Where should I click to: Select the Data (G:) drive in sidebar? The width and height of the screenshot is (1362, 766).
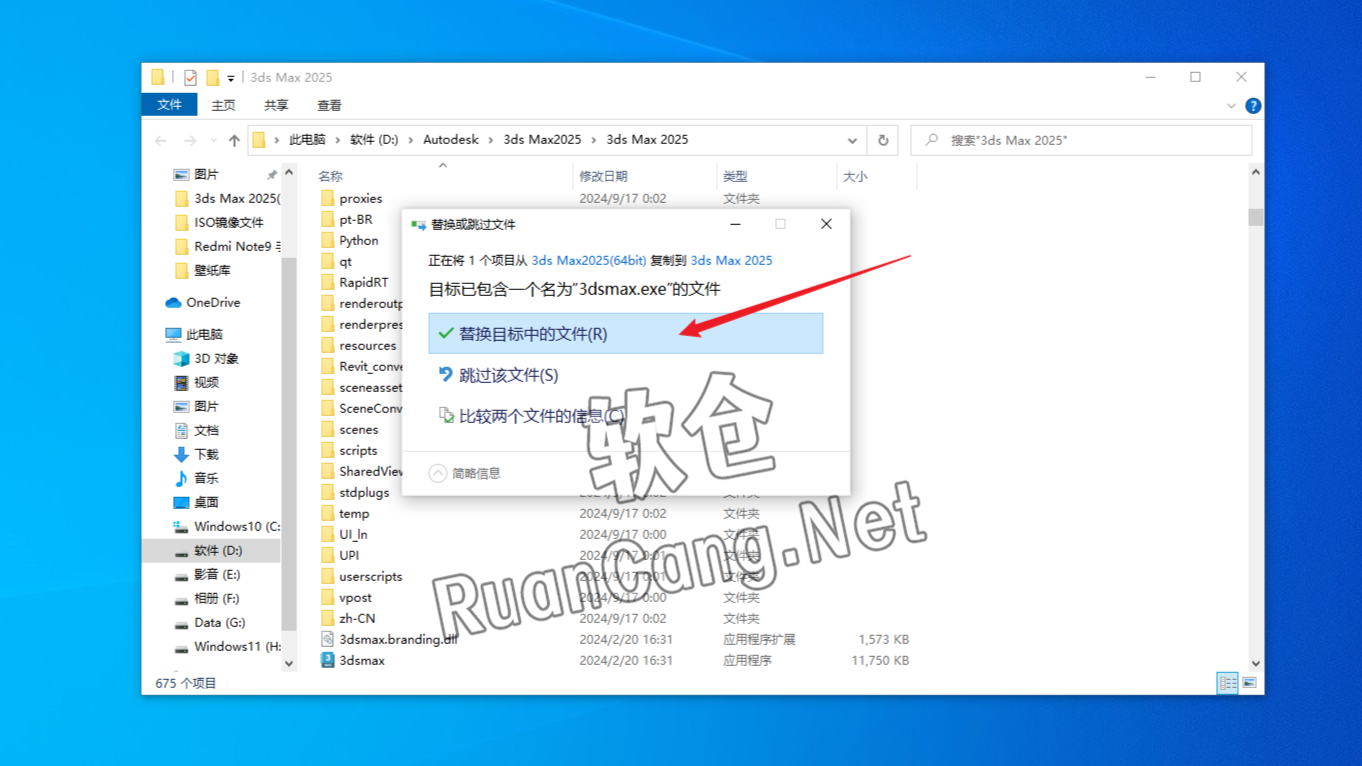pos(209,622)
